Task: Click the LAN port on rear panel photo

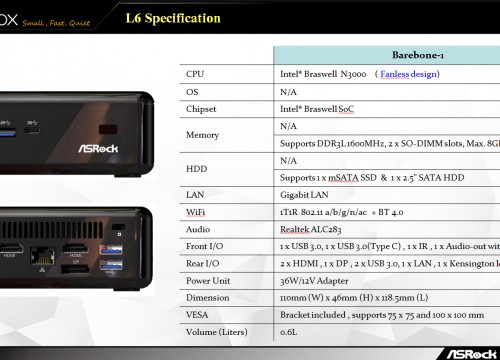Action: pyautogui.click(x=42, y=256)
